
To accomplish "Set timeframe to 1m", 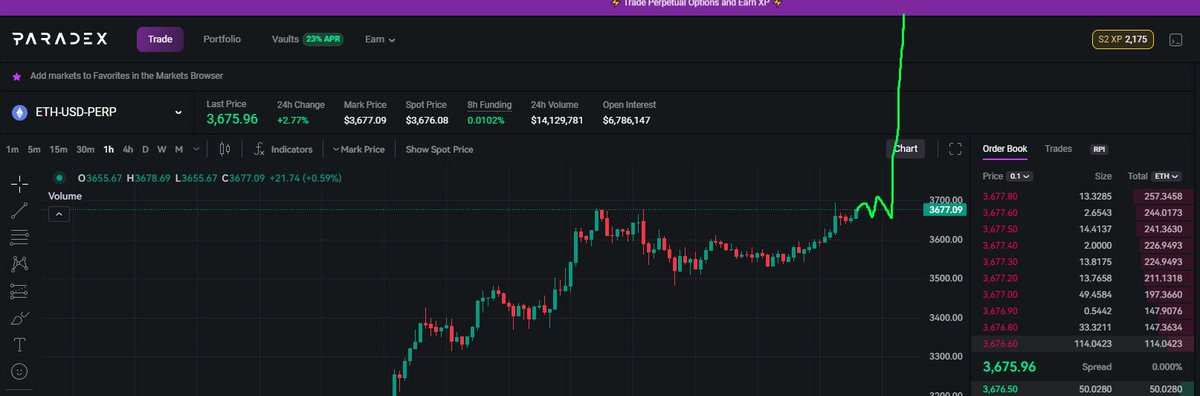I will [13, 149].
